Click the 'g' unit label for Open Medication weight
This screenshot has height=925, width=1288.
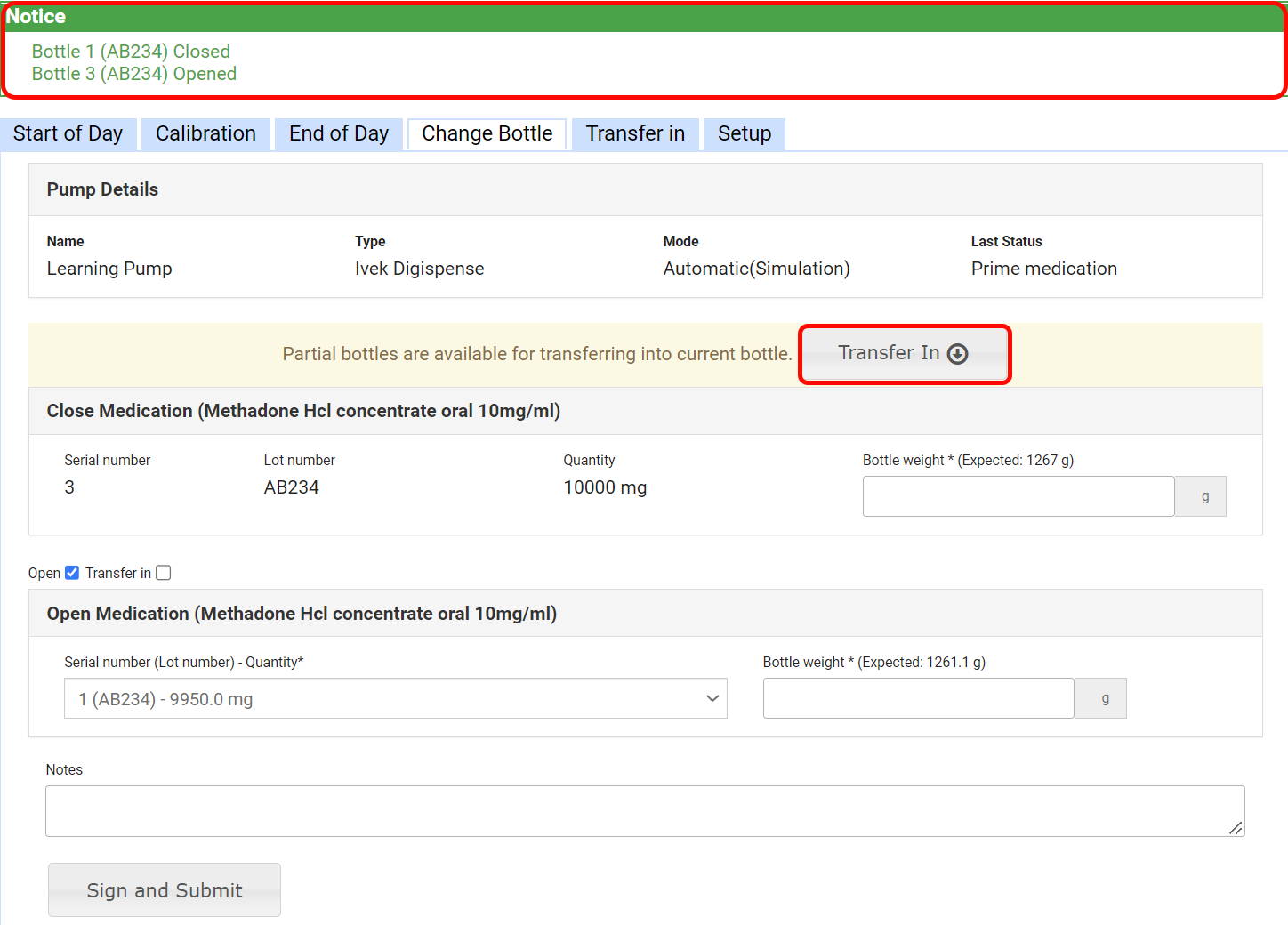[x=1105, y=699]
